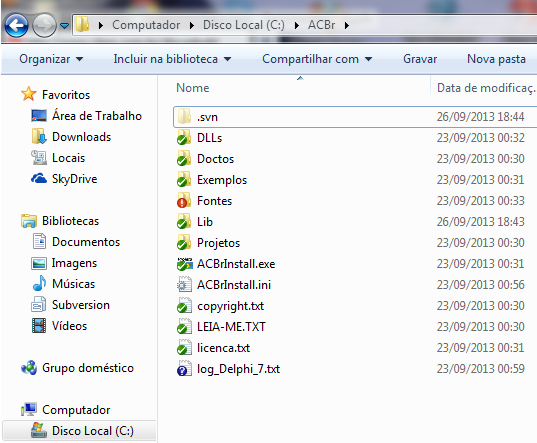The height and width of the screenshot is (443, 537).
Task: Open Subversion library in sidebar
Action: tap(80, 305)
